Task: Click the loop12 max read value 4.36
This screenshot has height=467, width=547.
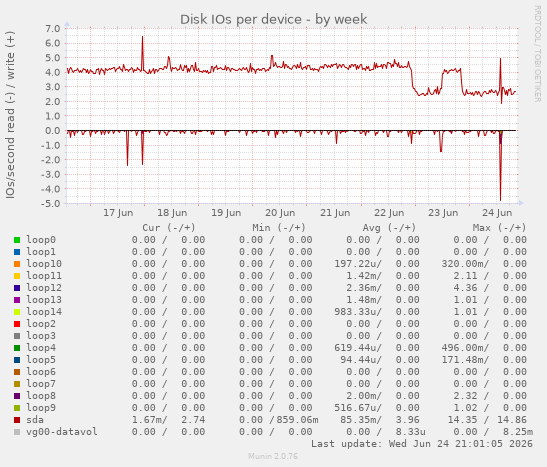Action: (465, 288)
